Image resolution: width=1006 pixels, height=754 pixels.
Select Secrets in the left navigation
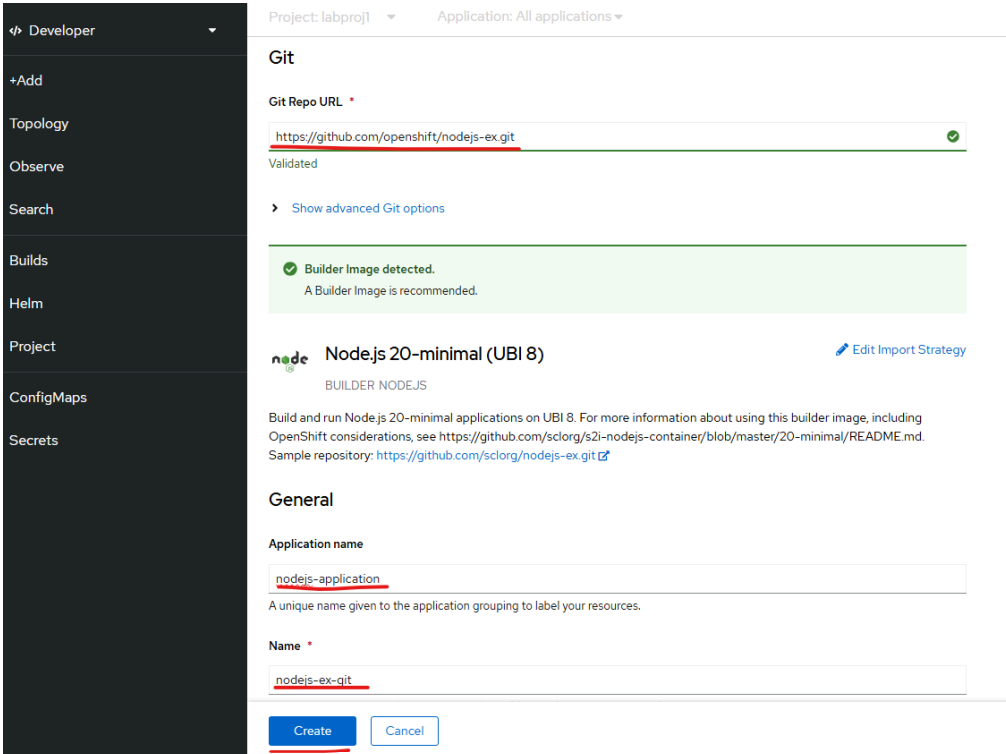tap(34, 440)
